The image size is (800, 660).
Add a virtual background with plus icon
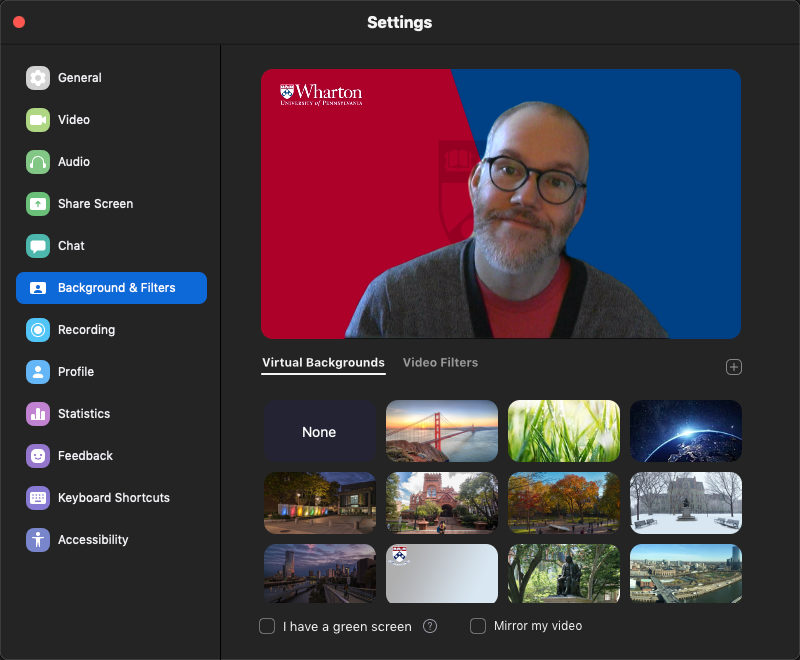click(x=734, y=367)
